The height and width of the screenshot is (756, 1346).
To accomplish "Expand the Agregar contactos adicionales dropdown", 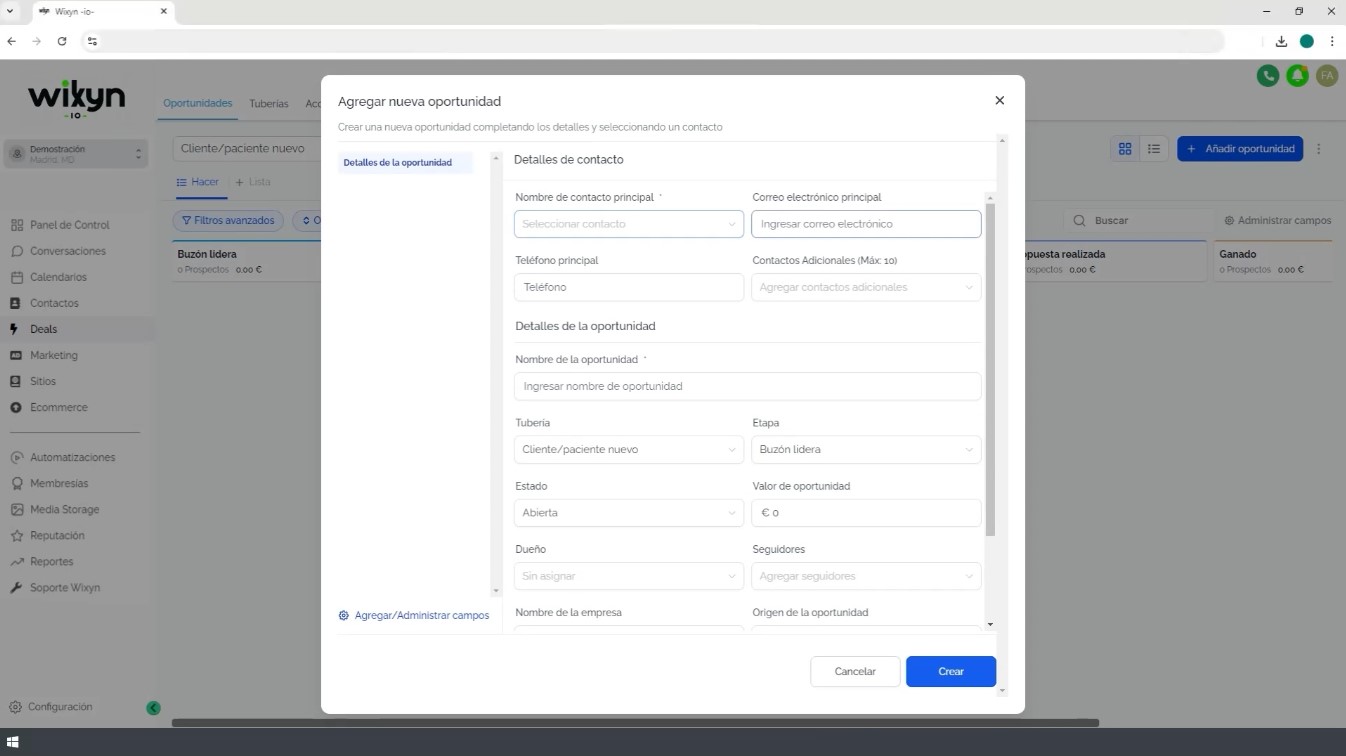I will [x=866, y=287].
